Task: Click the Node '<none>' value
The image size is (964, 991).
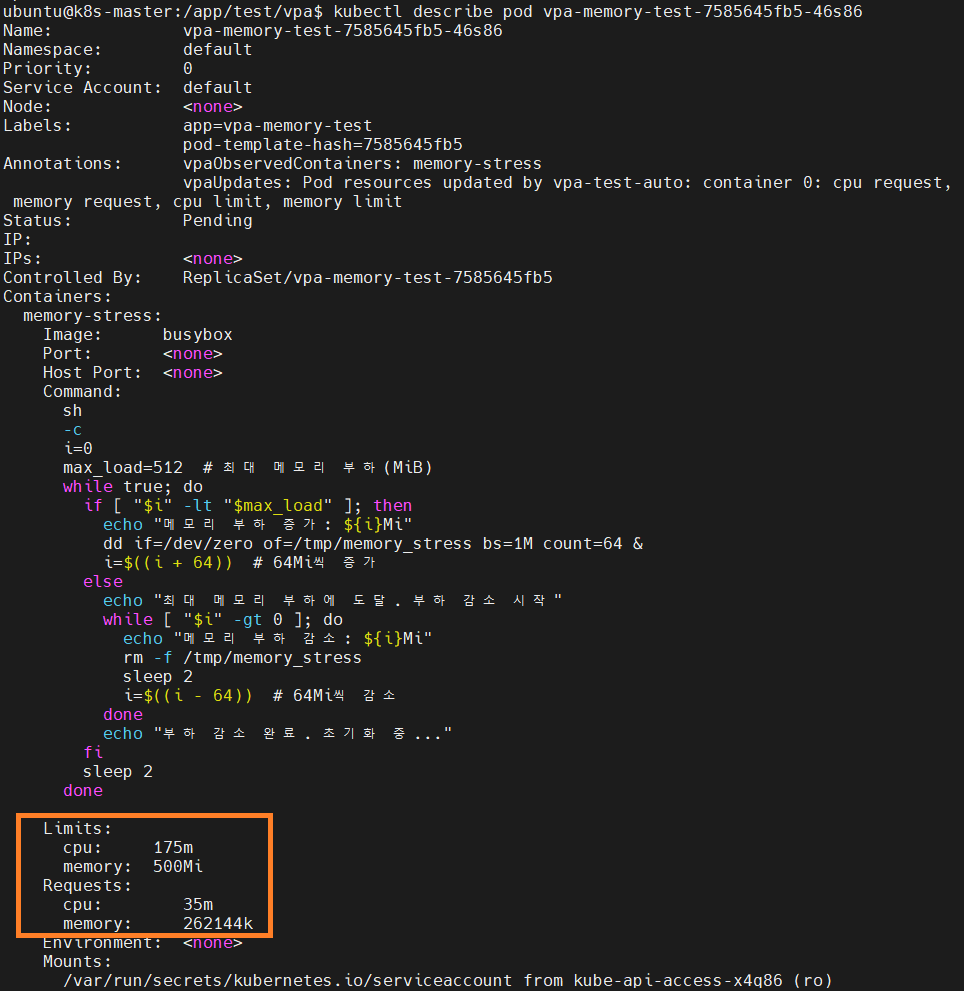Action: pos(212,106)
